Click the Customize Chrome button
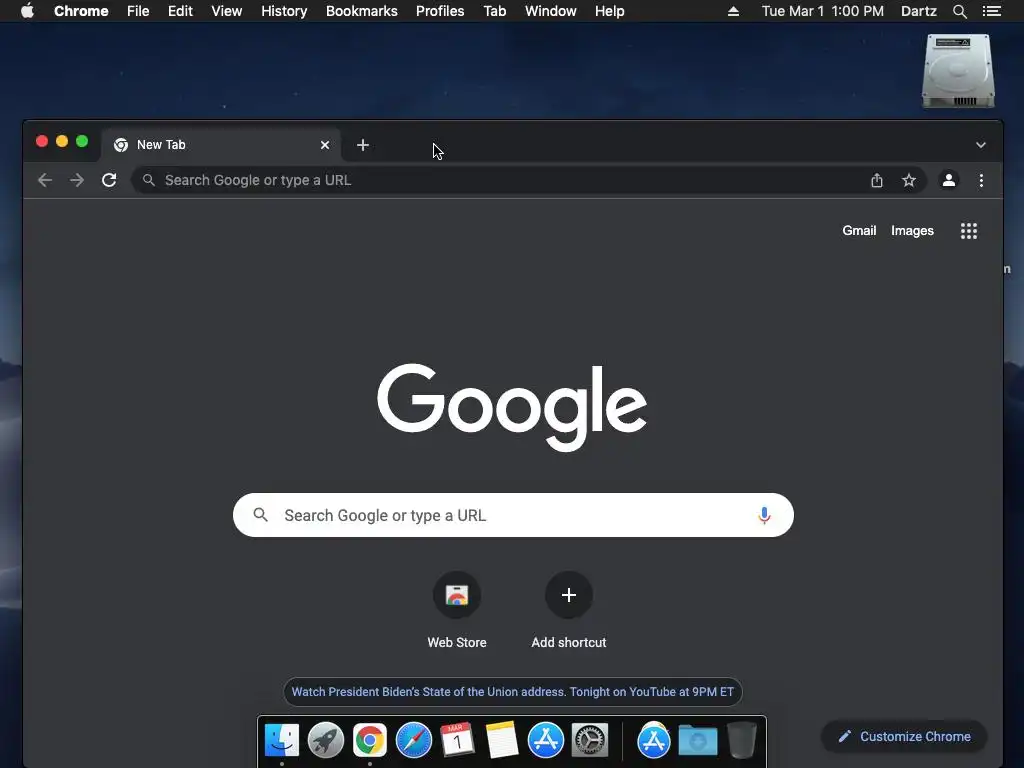Viewport: 1024px width, 768px height. [904, 737]
